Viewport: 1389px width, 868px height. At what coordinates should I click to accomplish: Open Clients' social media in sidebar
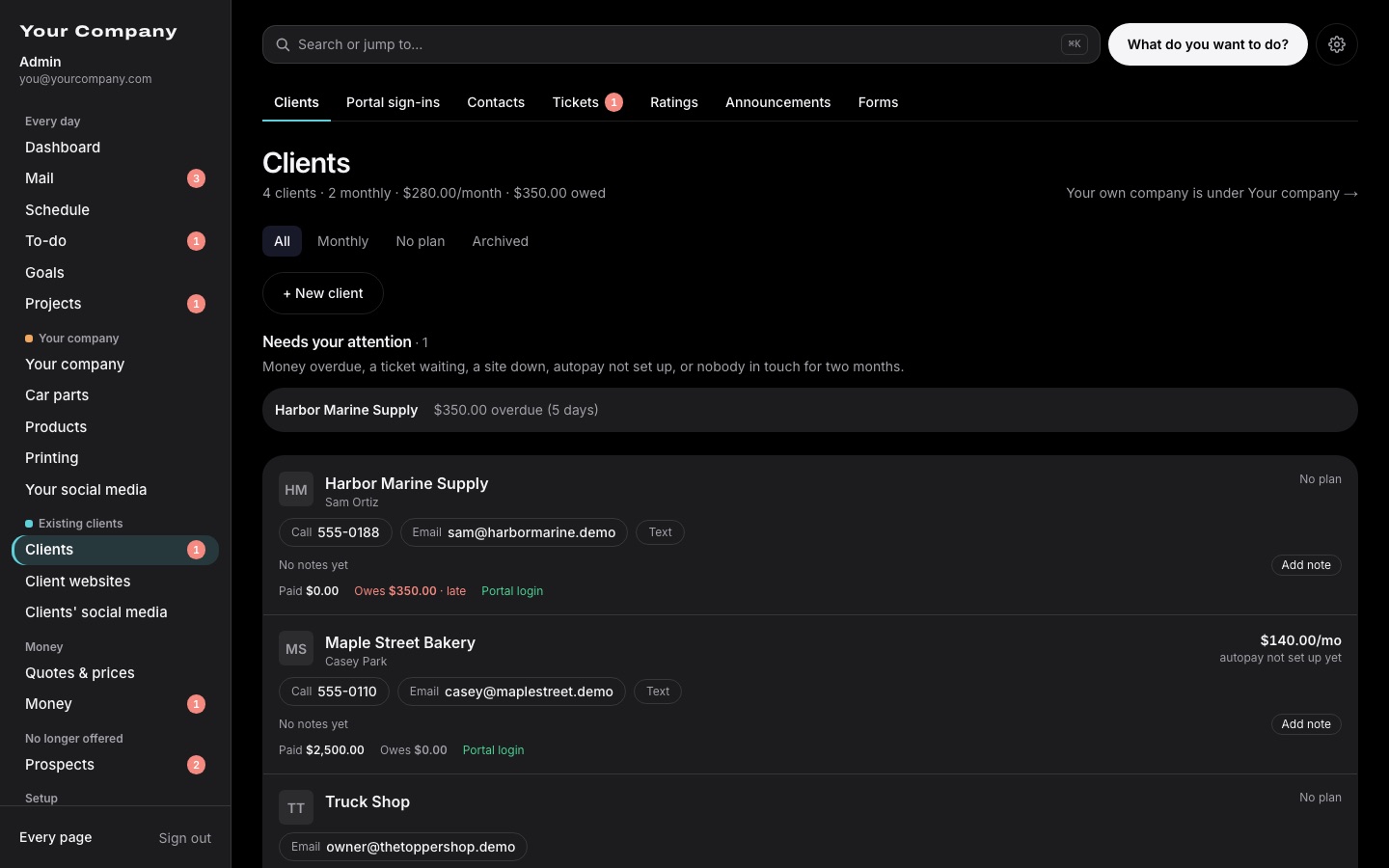click(x=115, y=612)
